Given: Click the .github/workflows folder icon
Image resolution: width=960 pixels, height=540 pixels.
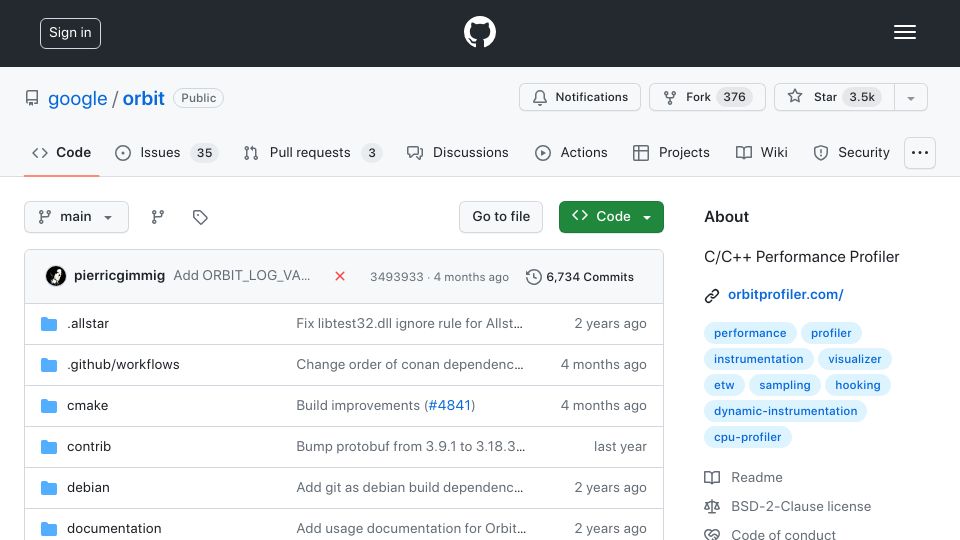Looking at the screenshot, I should tap(49, 364).
